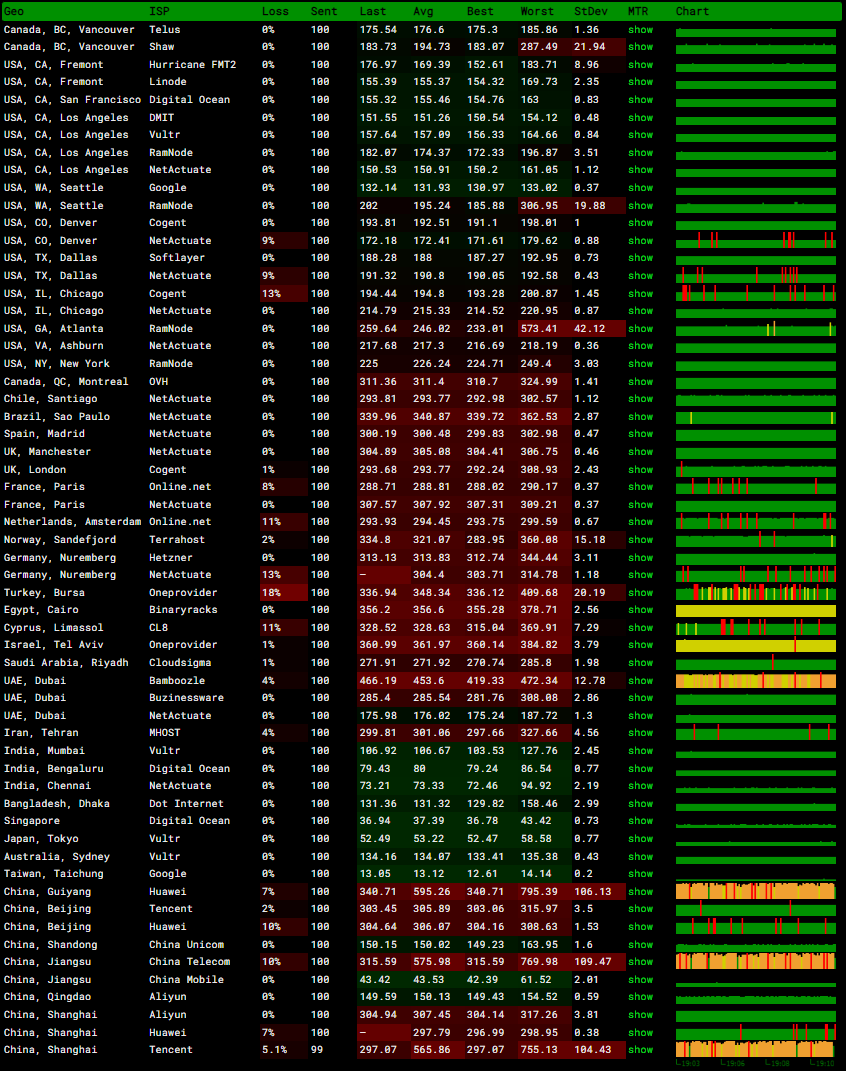The image size is (846, 1071).
Task: Open show link for Canada, Montreal OVH
Action: (640, 382)
